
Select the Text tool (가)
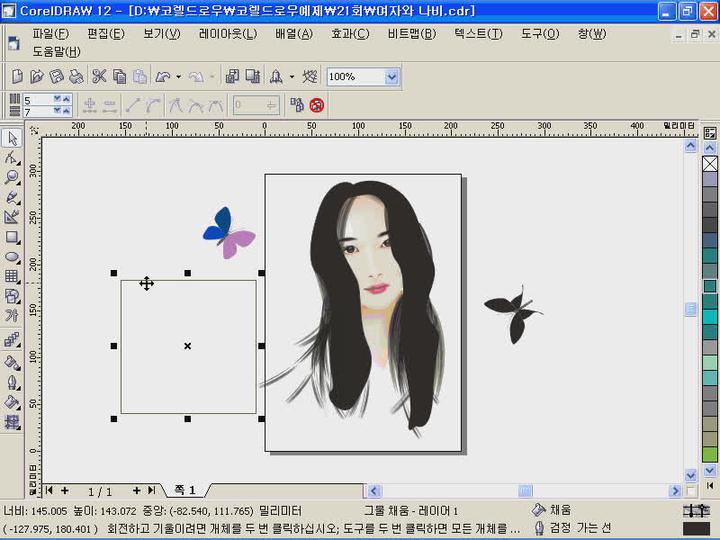[12, 316]
